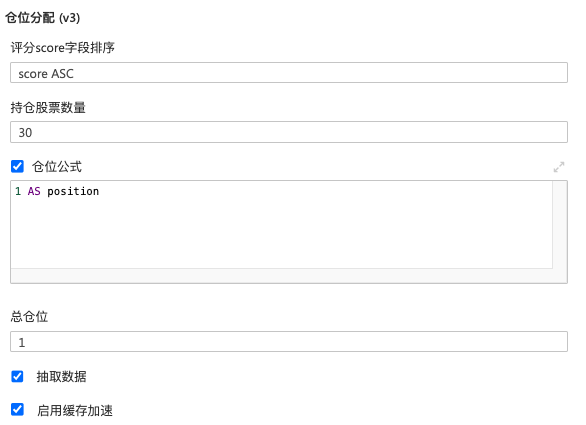Focus the score ASC sort input field
The height and width of the screenshot is (425, 586).
click(x=289, y=73)
